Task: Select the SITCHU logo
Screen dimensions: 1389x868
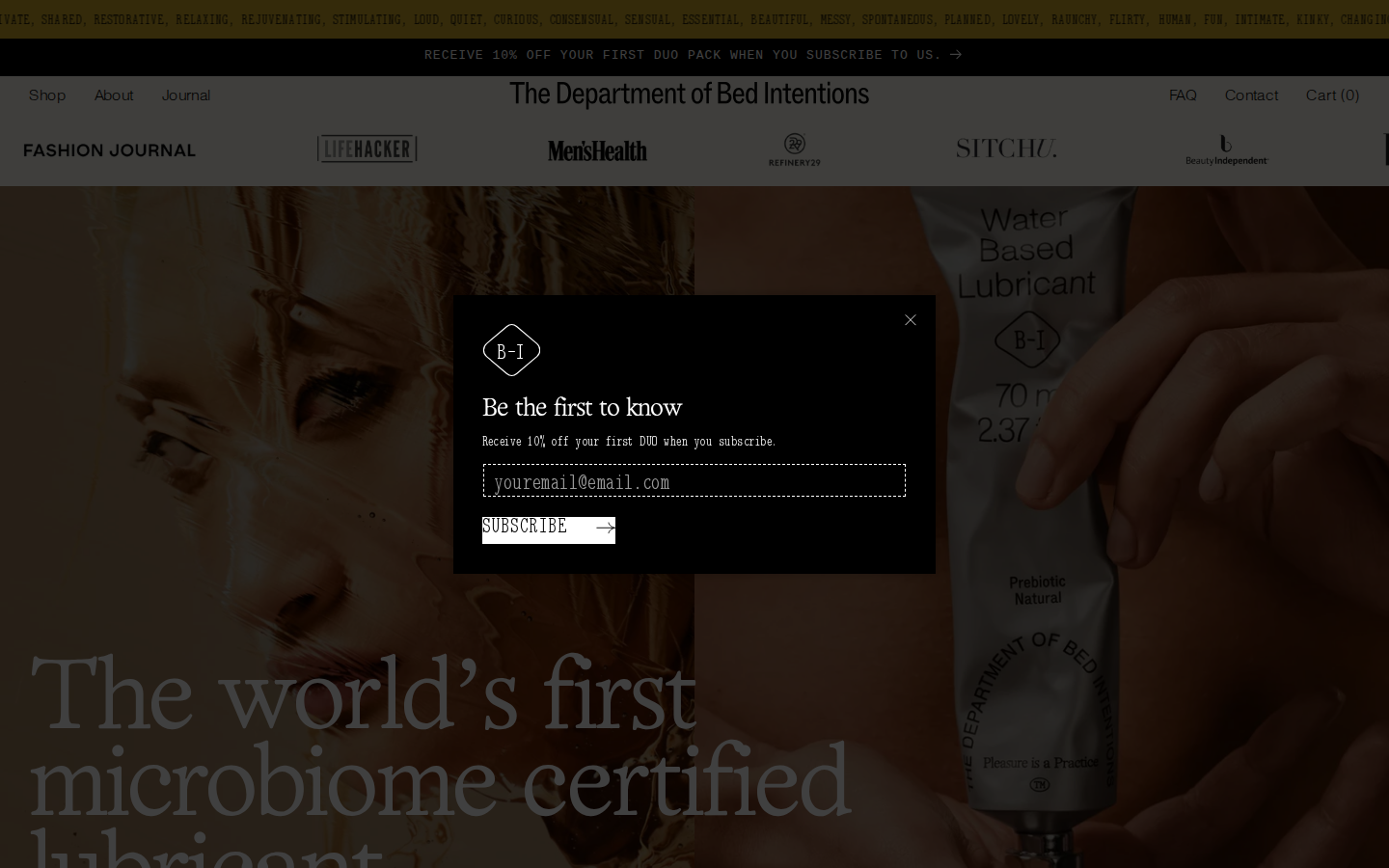Action: [x=1006, y=149]
